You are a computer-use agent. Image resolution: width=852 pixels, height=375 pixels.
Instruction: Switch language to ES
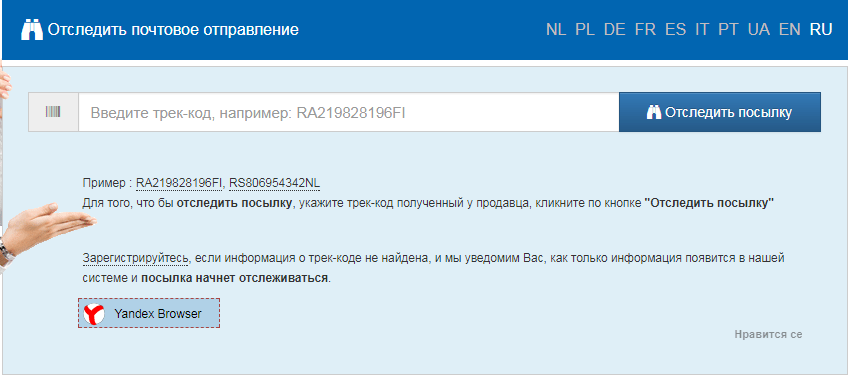(x=675, y=29)
